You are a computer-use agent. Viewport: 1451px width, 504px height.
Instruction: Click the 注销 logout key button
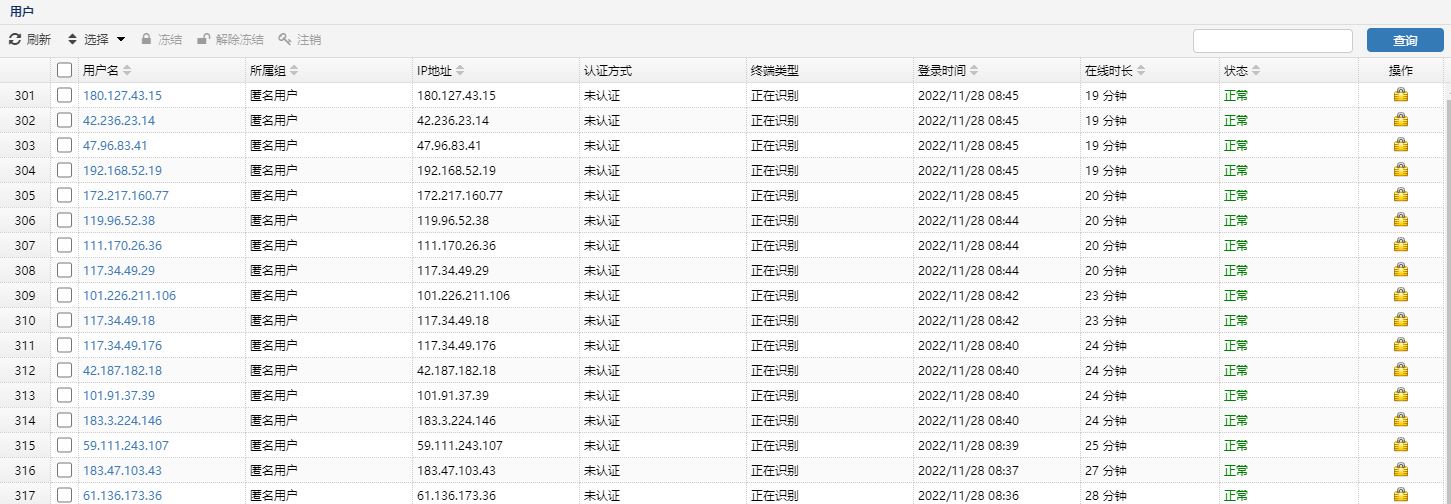tap(300, 40)
